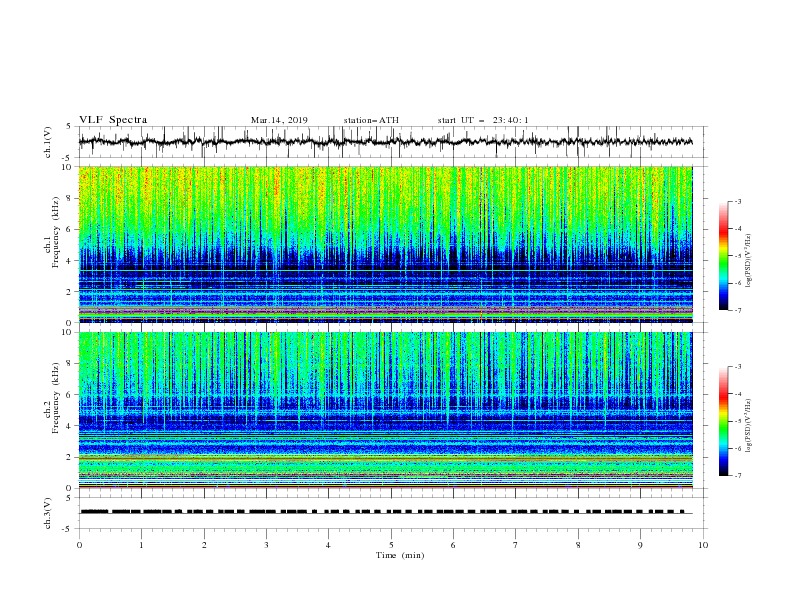This screenshot has width=792, height=612.
Task: Click the ch.2 spectrogram color scale bar
Action: pos(723,421)
